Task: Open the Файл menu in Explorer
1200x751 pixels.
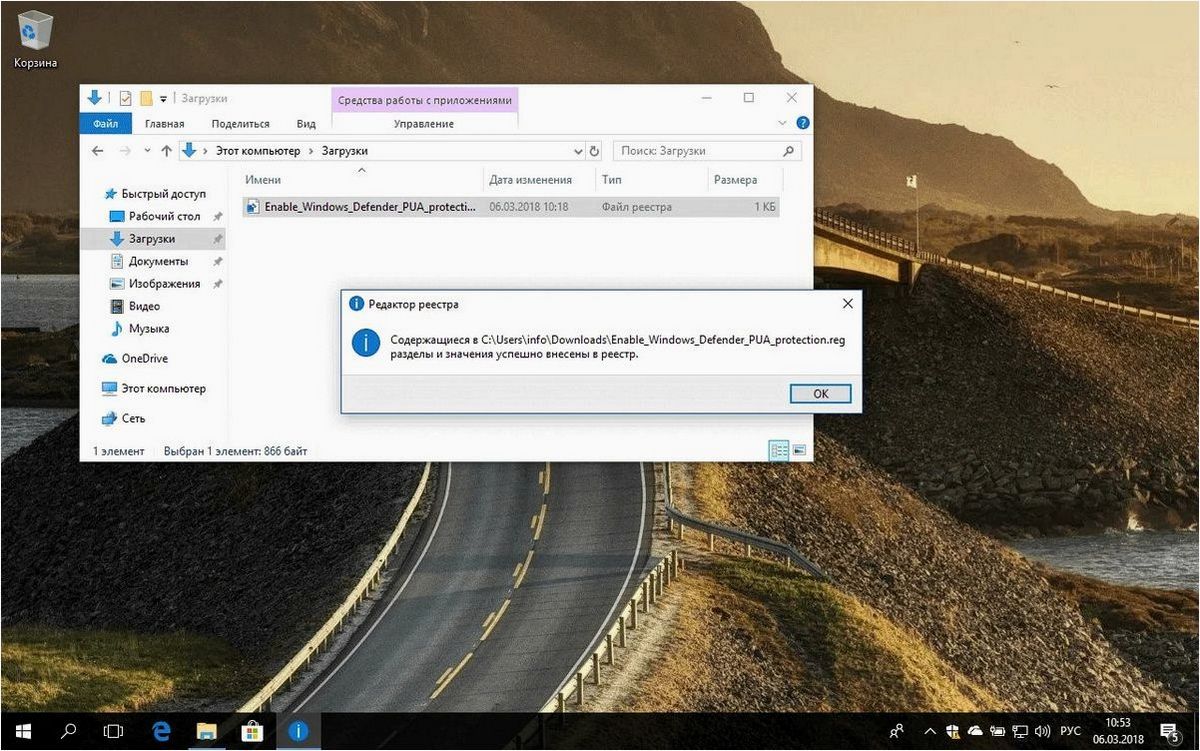Action: (x=105, y=124)
